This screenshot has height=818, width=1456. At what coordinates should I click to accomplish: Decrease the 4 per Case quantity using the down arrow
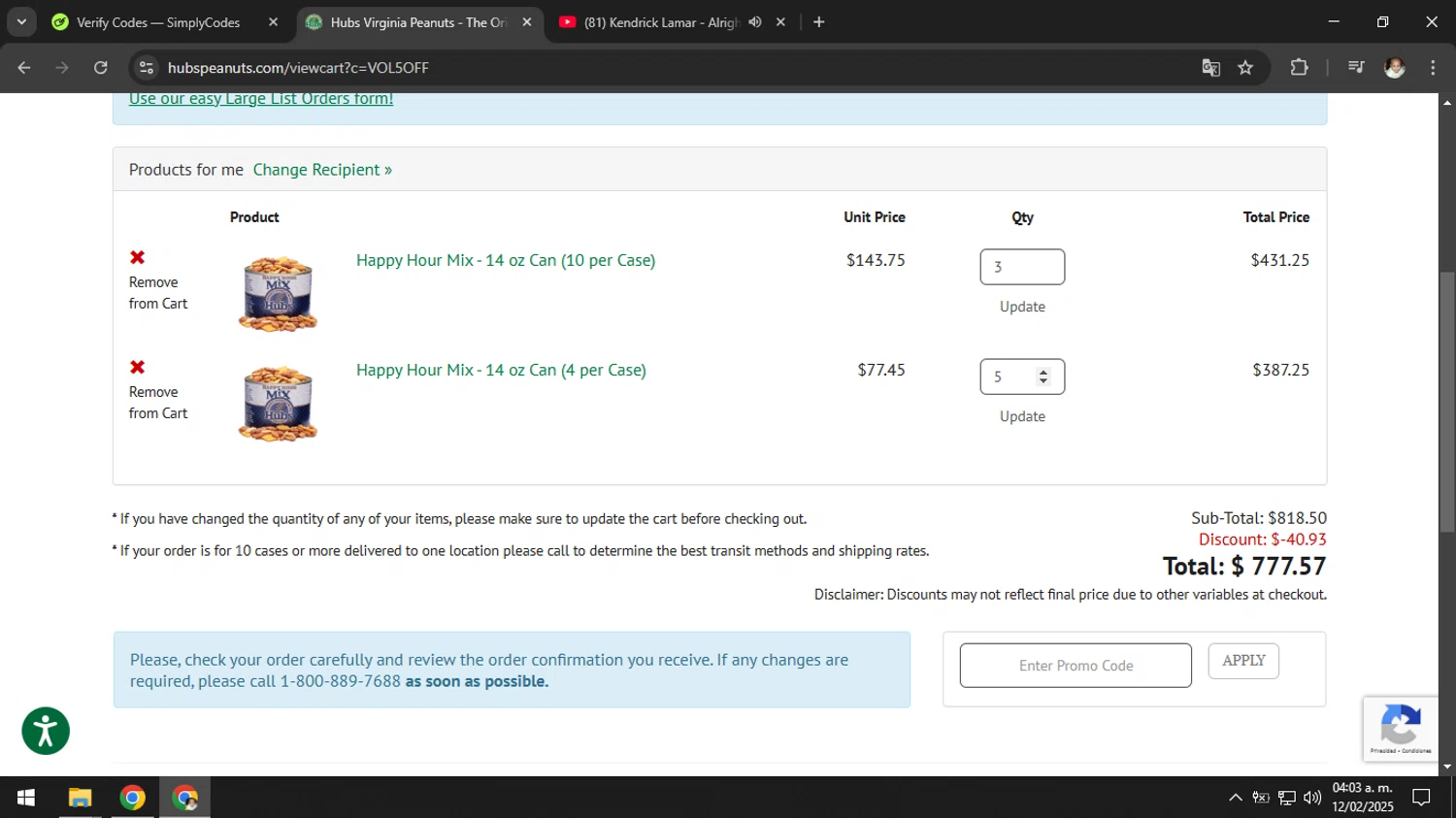(x=1043, y=381)
